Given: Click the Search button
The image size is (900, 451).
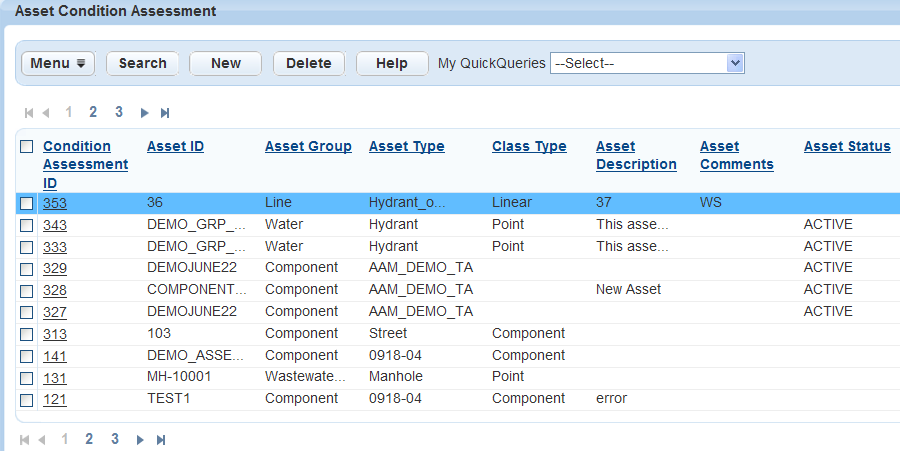Looking at the screenshot, I should point(142,63).
